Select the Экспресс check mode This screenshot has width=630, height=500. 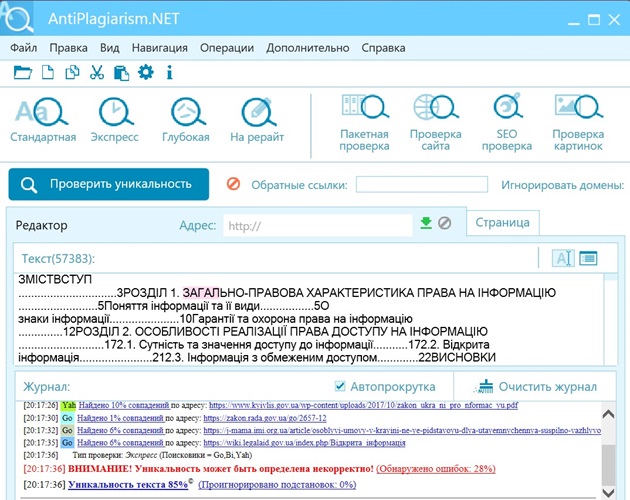coord(115,120)
